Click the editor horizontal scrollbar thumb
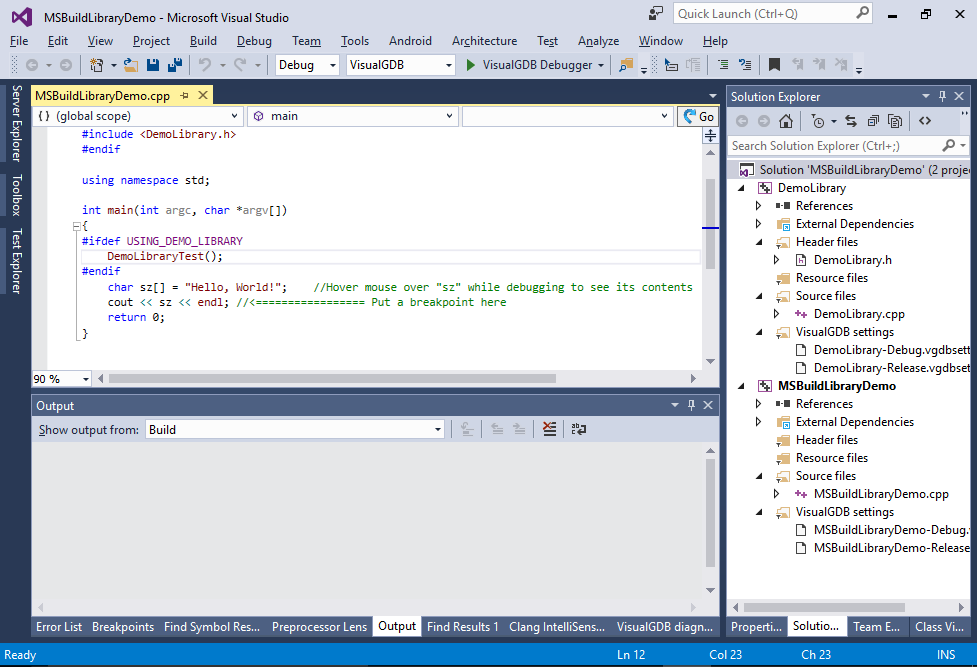The image size is (977, 667). 332,378
